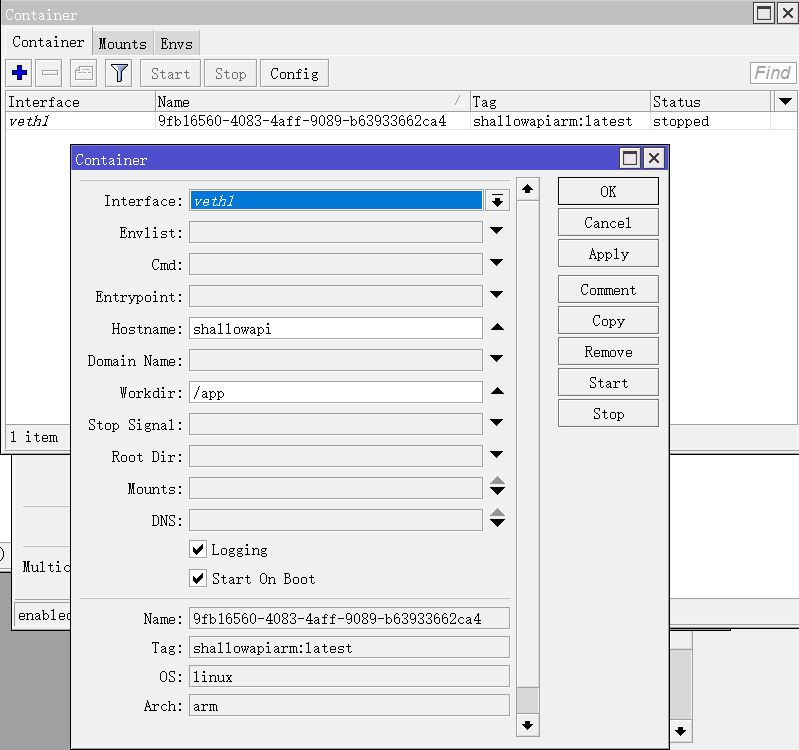Click the toolbar Stop button
799x750 pixels.
(x=230, y=73)
